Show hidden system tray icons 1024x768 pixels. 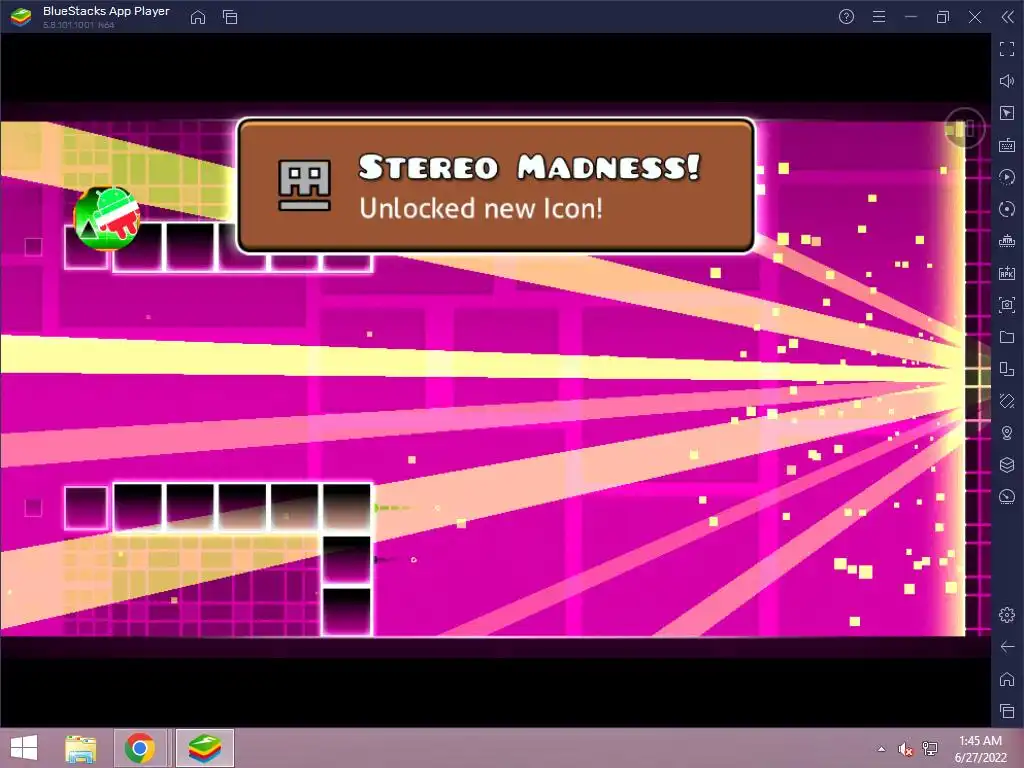coord(882,748)
